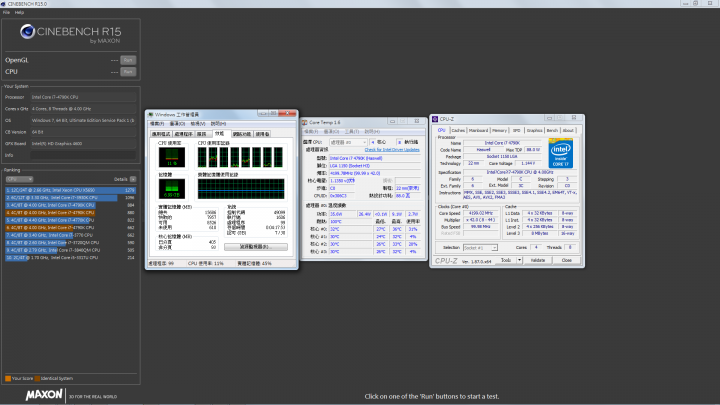The width and height of the screenshot is (720, 405).
Task: Select ranking row Intel Xeon CPU X5650
Action: [x=71, y=190]
